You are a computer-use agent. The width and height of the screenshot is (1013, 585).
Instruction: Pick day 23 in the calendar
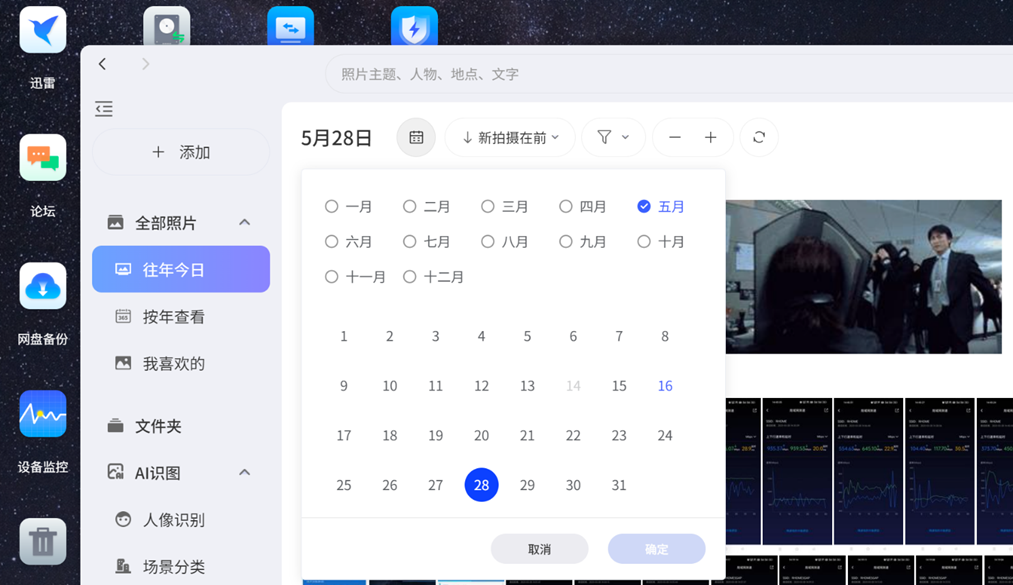click(619, 436)
